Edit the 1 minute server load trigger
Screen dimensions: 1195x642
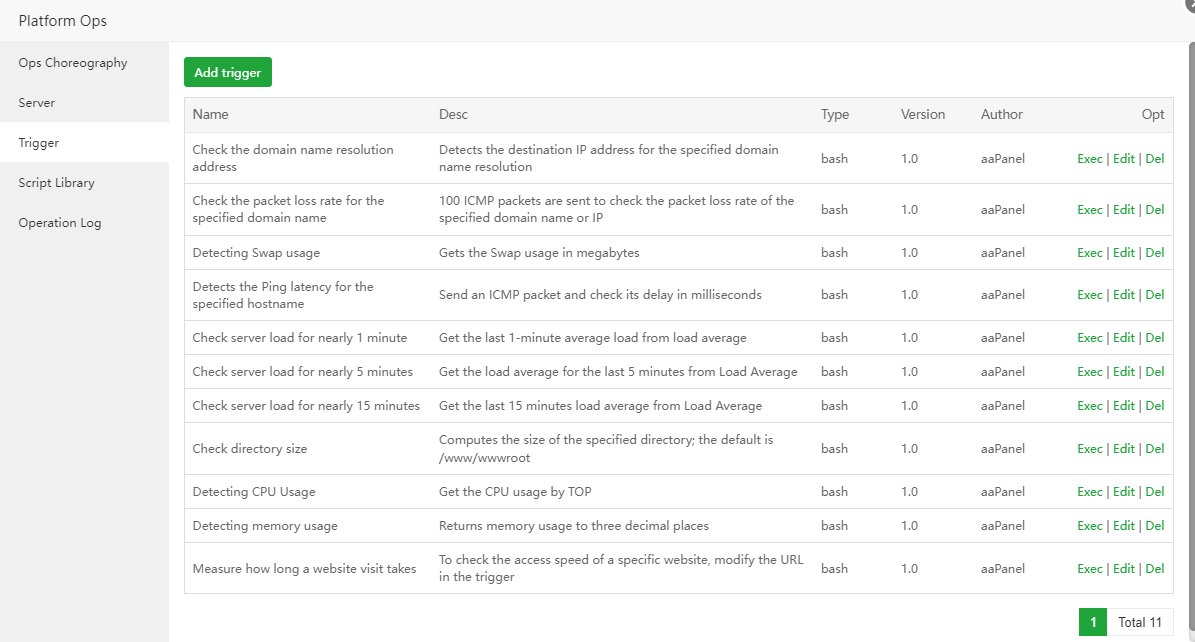point(1124,338)
